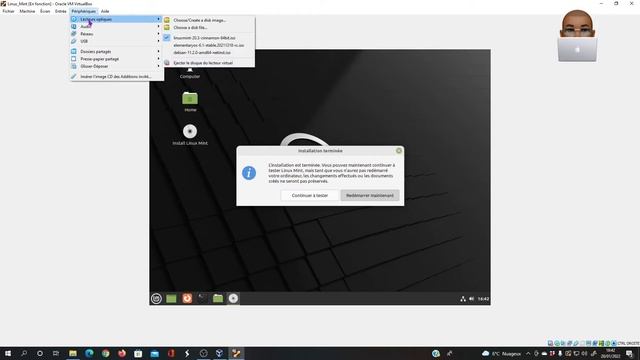The image size is (640, 360).
Task: Select the elementaryos stable iso
Action: 209,45
